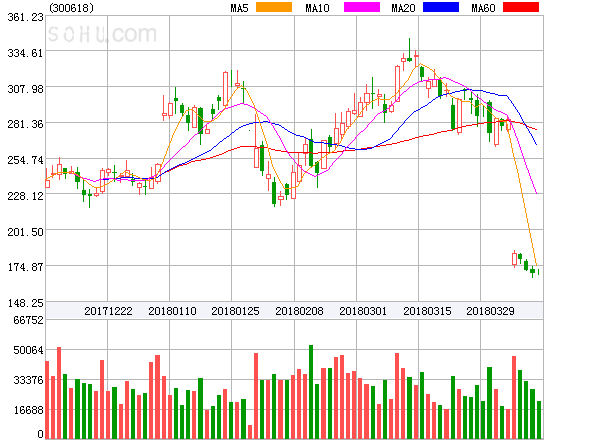Click the 50064 volume axis label
The image size is (600, 440).
(28, 350)
